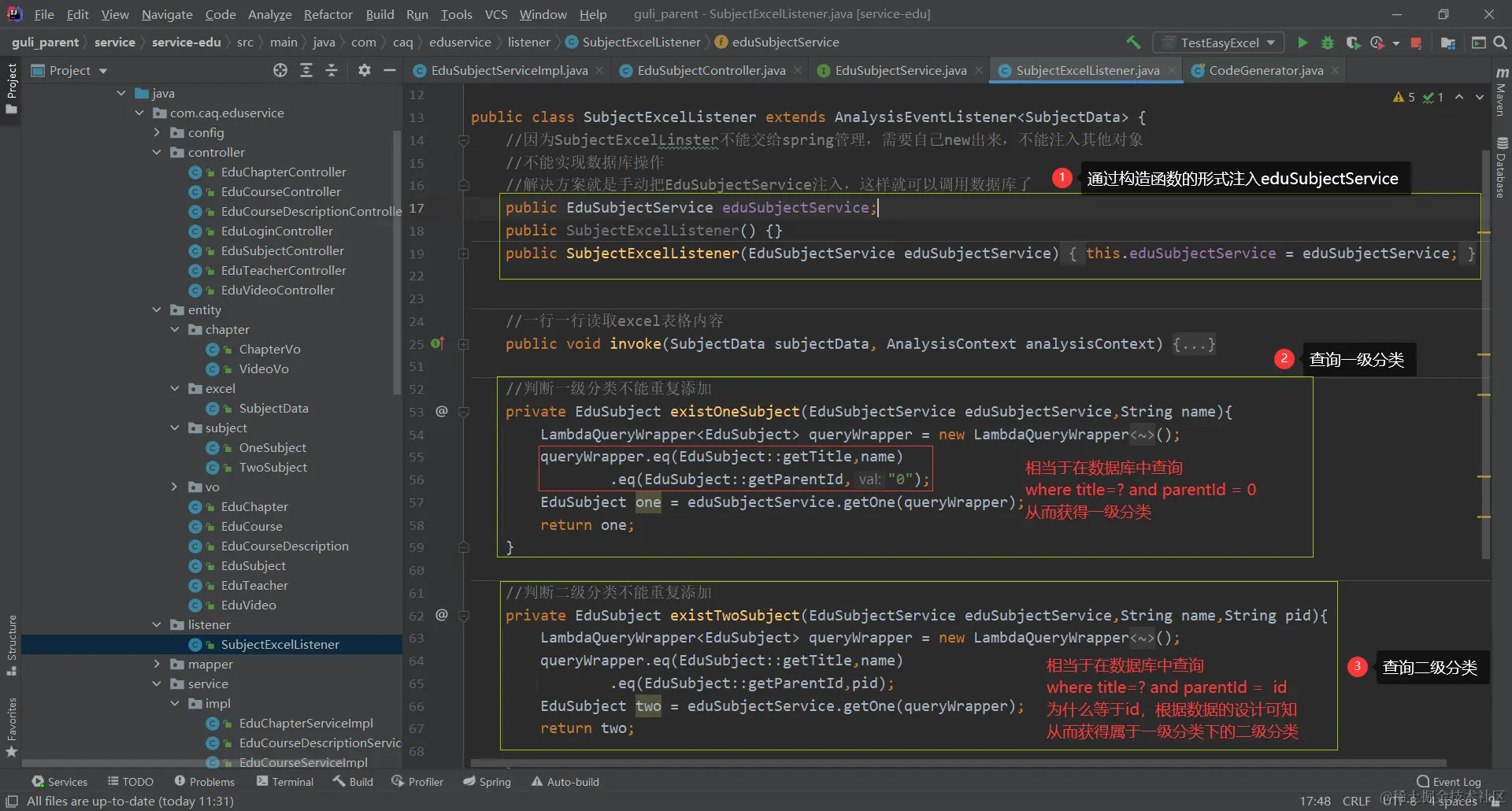Collapse all nodes in Project panel

pos(332,71)
